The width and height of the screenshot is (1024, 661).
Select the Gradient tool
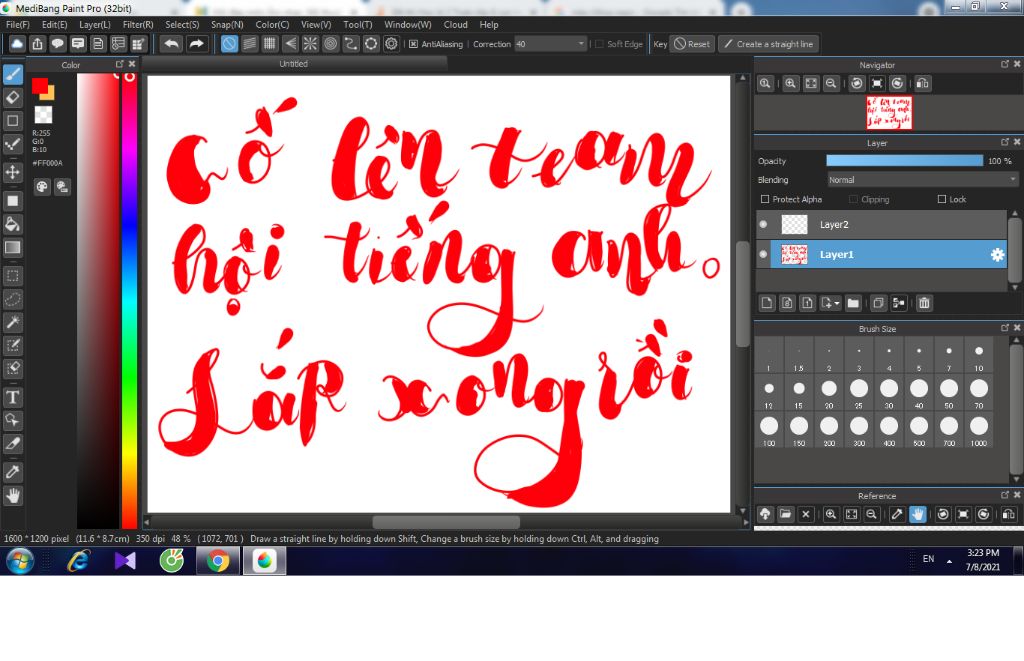(x=12, y=248)
